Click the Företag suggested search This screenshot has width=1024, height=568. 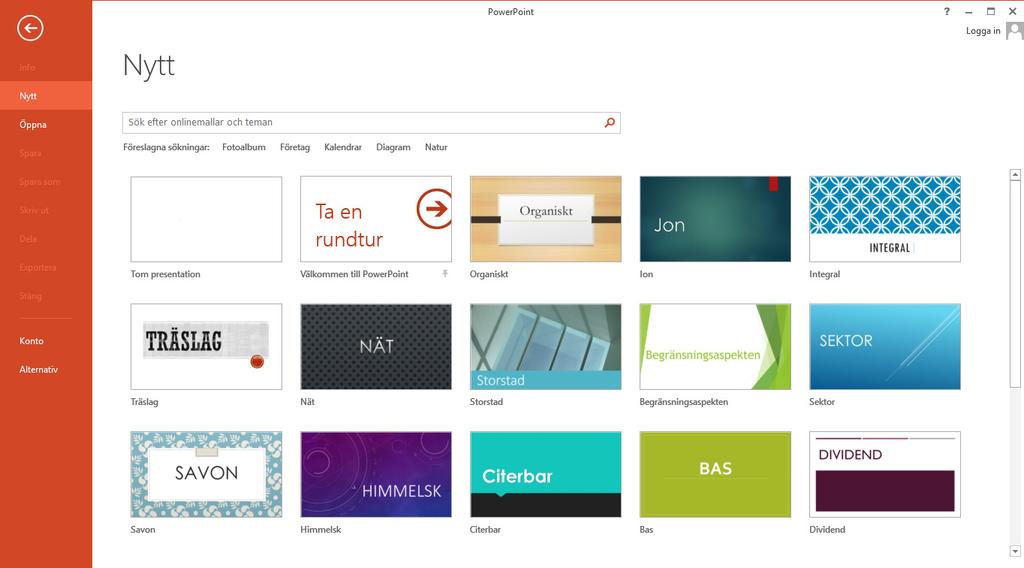(x=295, y=147)
